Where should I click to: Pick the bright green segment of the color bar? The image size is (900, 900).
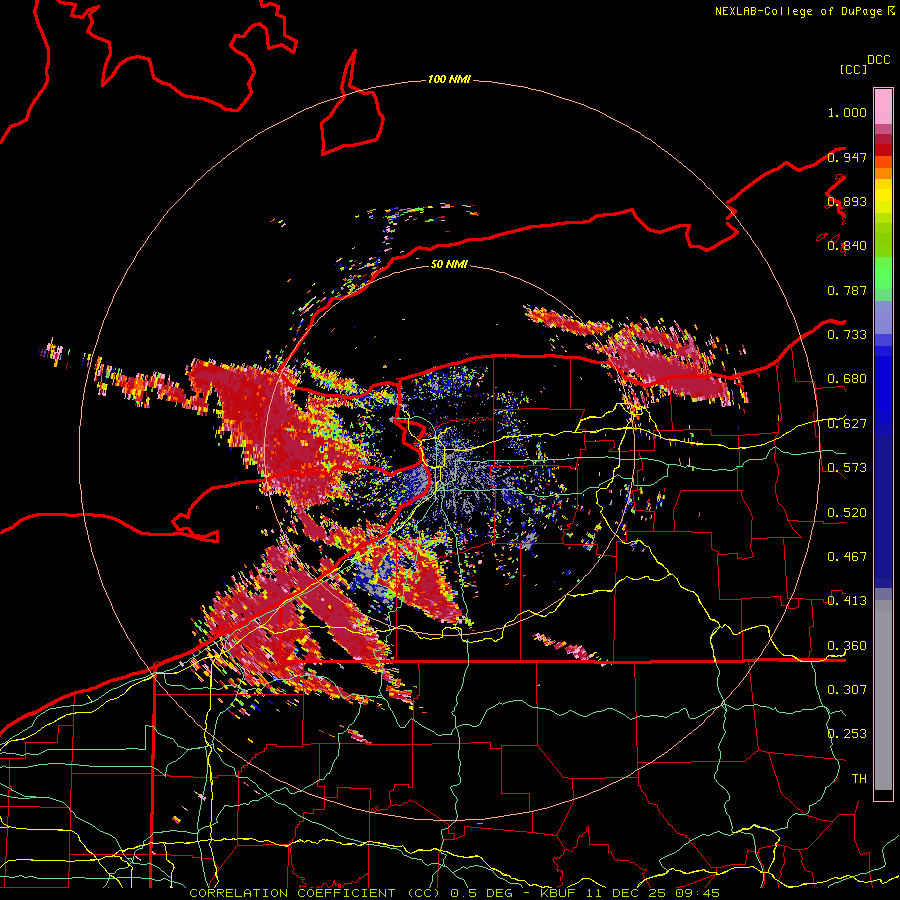coord(883,273)
